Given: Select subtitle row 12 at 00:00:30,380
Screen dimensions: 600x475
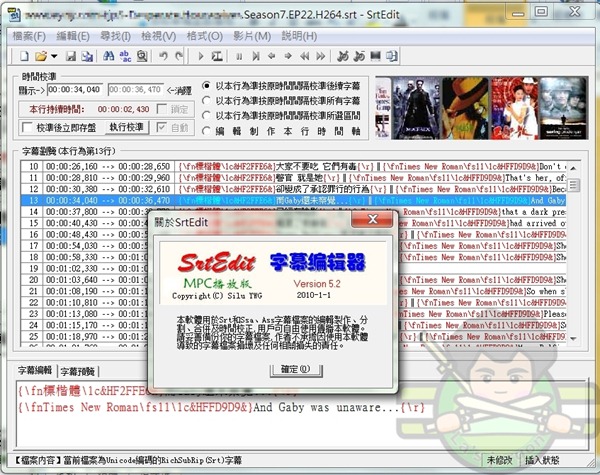Looking at the screenshot, I should [x=293, y=189].
